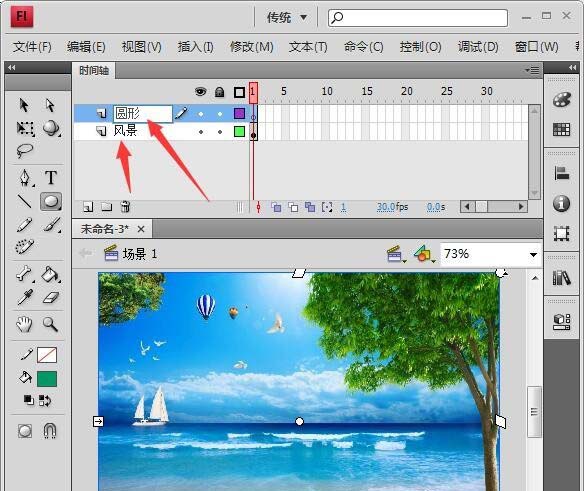Select the Eyedropper tool
Image resolution: width=584 pixels, height=491 pixels.
click(x=25, y=297)
